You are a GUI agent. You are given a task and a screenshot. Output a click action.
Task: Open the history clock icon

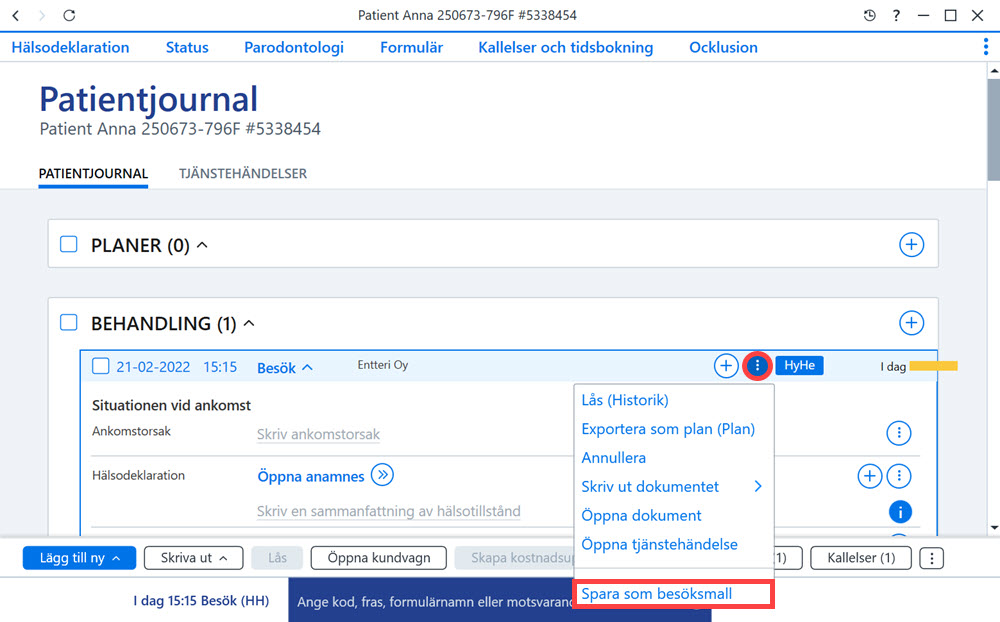(869, 15)
